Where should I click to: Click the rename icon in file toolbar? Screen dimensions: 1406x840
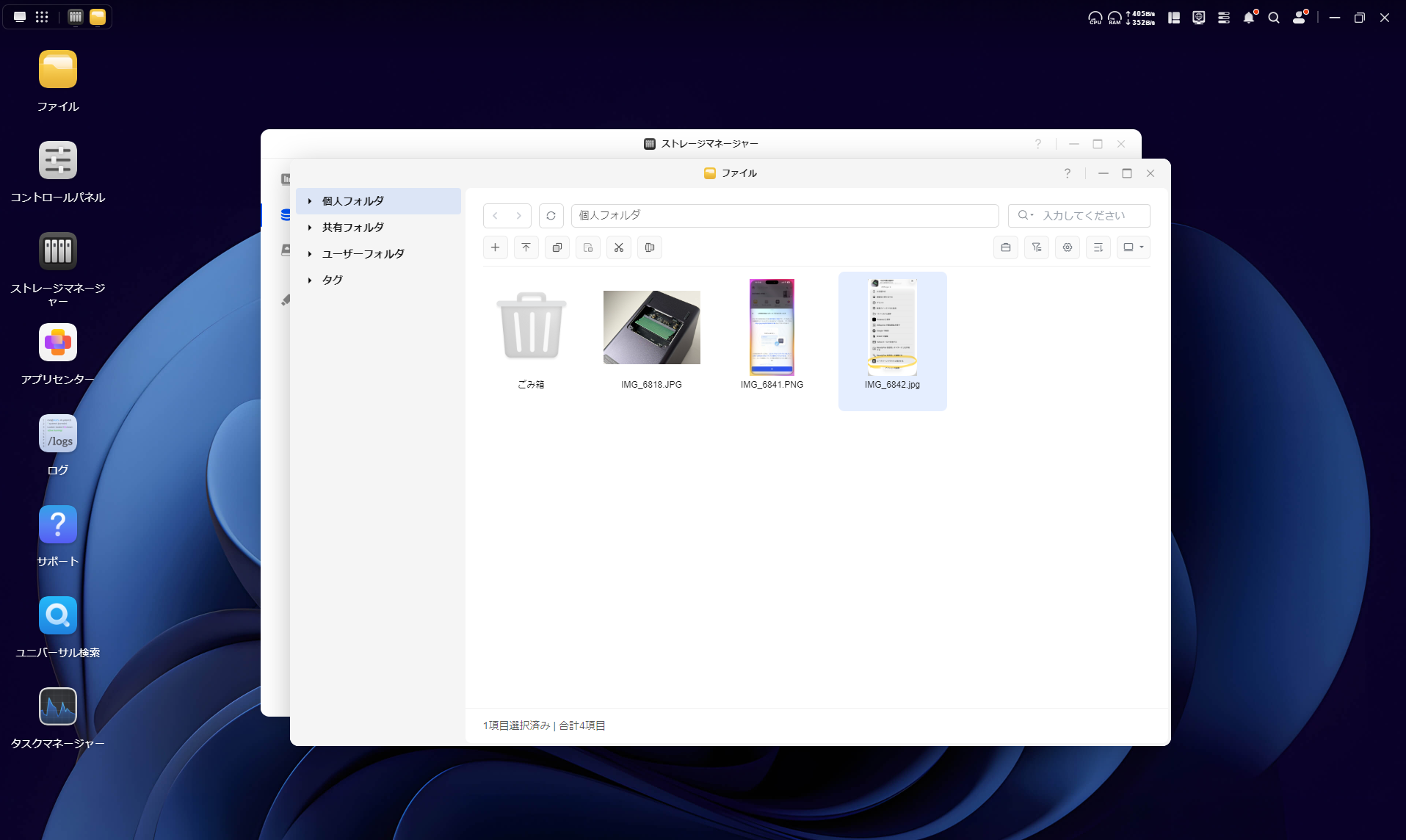[650, 247]
